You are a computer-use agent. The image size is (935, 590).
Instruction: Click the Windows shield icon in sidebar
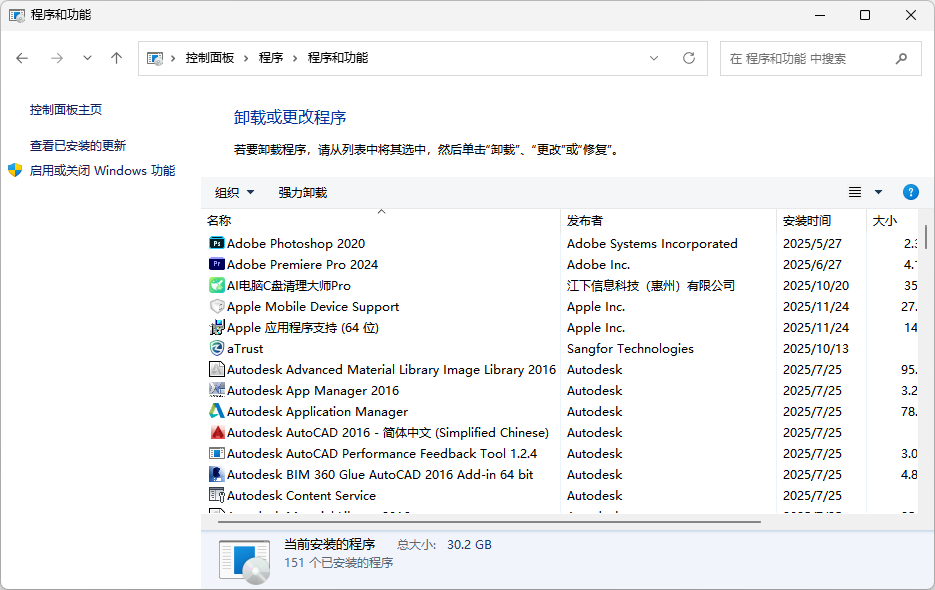pos(15,171)
